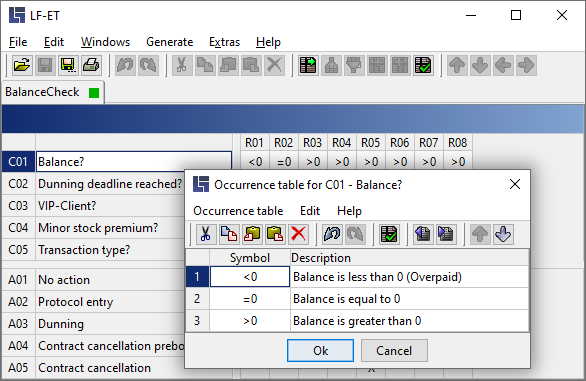This screenshot has width=586, height=381.
Task: Open the dialog's Help menu
Action: 349,211
